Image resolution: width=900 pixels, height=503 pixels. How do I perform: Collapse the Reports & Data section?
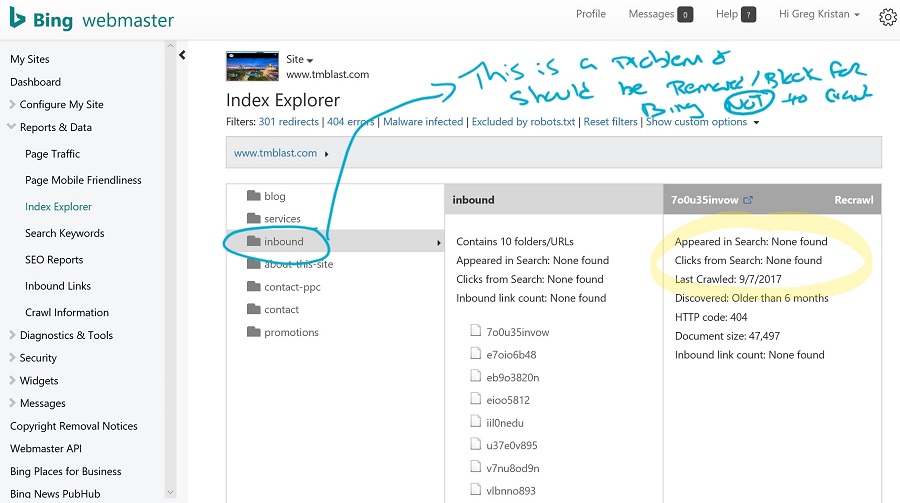[x=11, y=126]
